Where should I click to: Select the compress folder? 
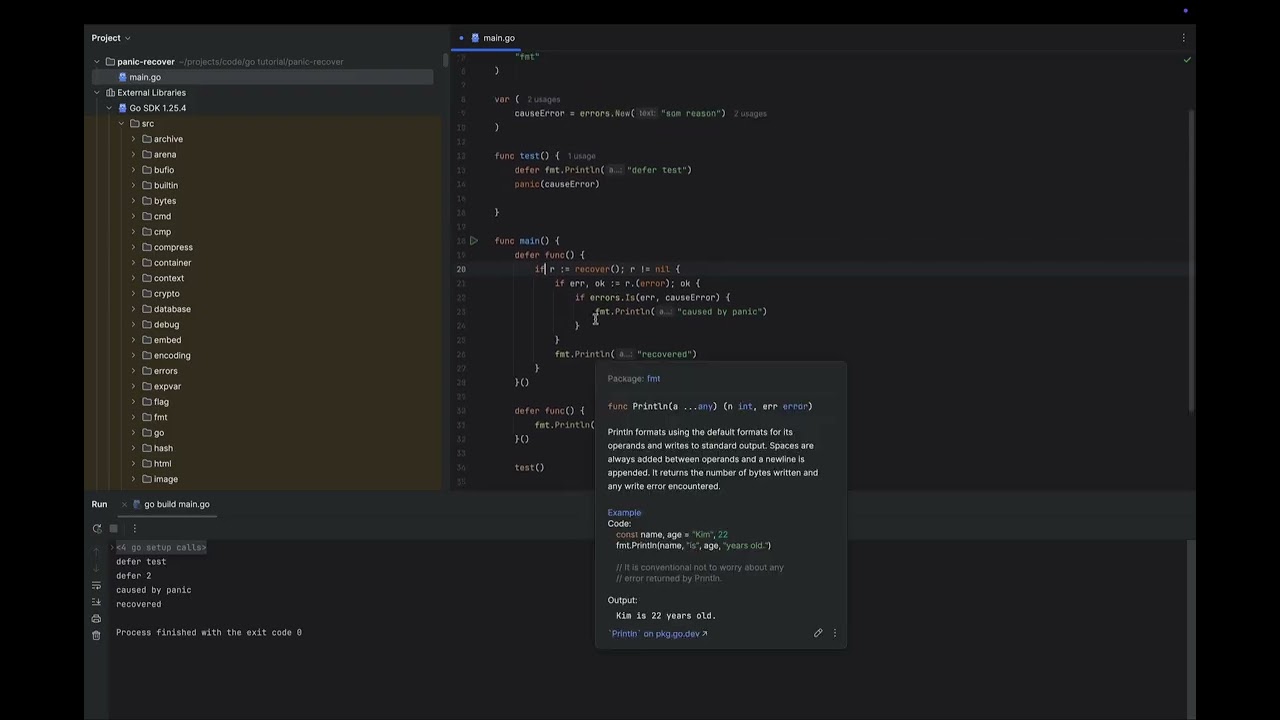click(173, 248)
